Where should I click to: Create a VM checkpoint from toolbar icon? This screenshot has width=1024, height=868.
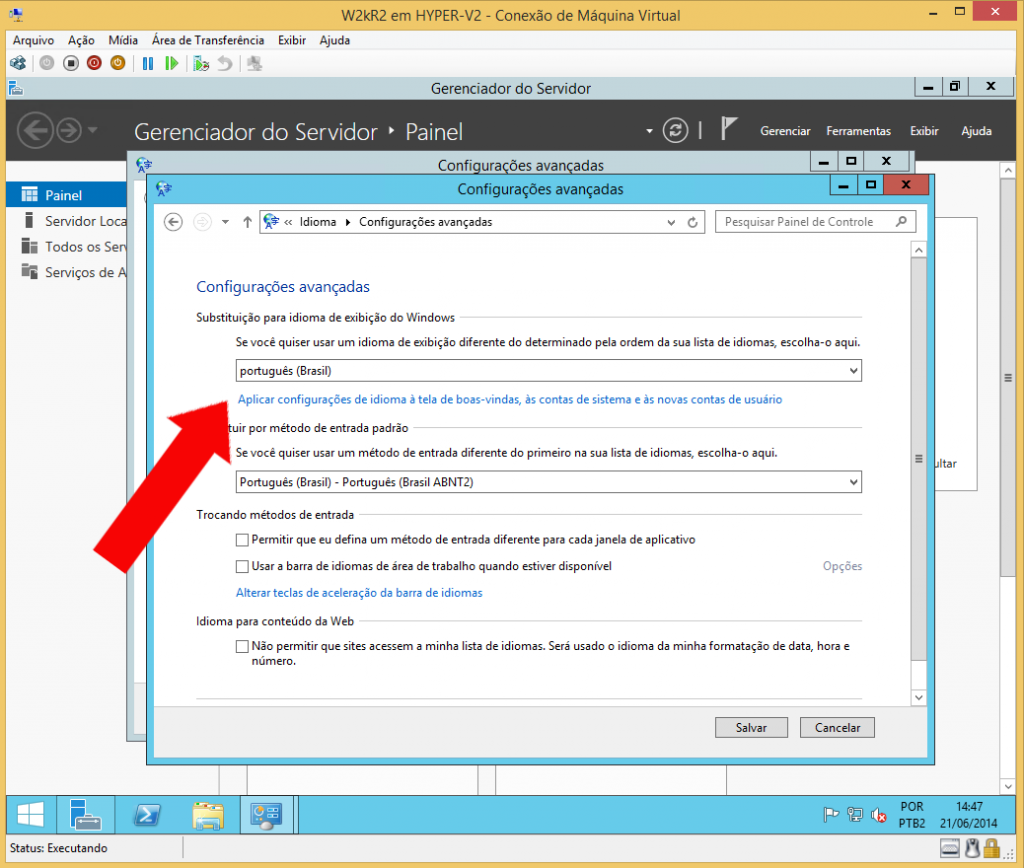click(x=201, y=63)
